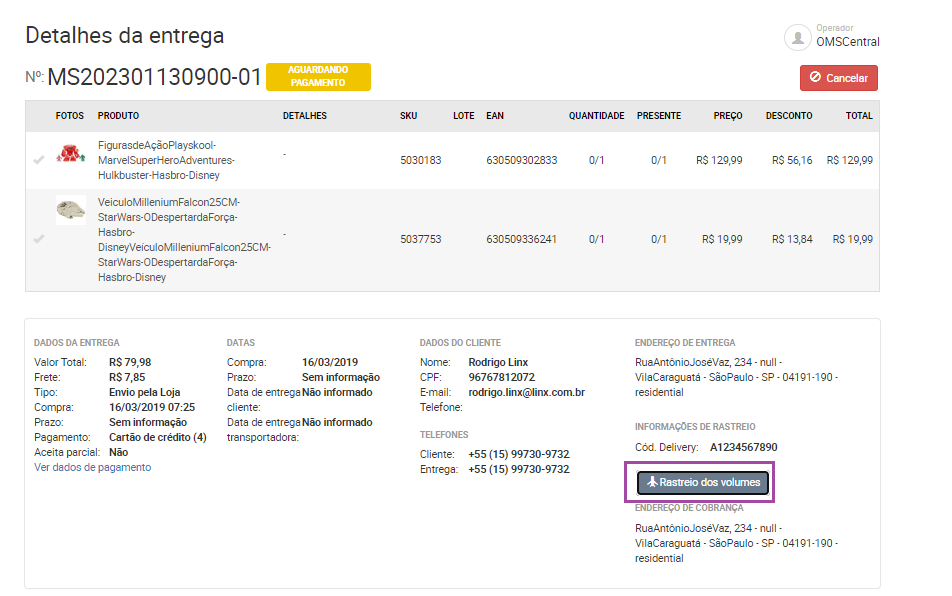Viewport: 952px width, 596px height.
Task: Click the TOTAL column header
Action: [x=859, y=116]
